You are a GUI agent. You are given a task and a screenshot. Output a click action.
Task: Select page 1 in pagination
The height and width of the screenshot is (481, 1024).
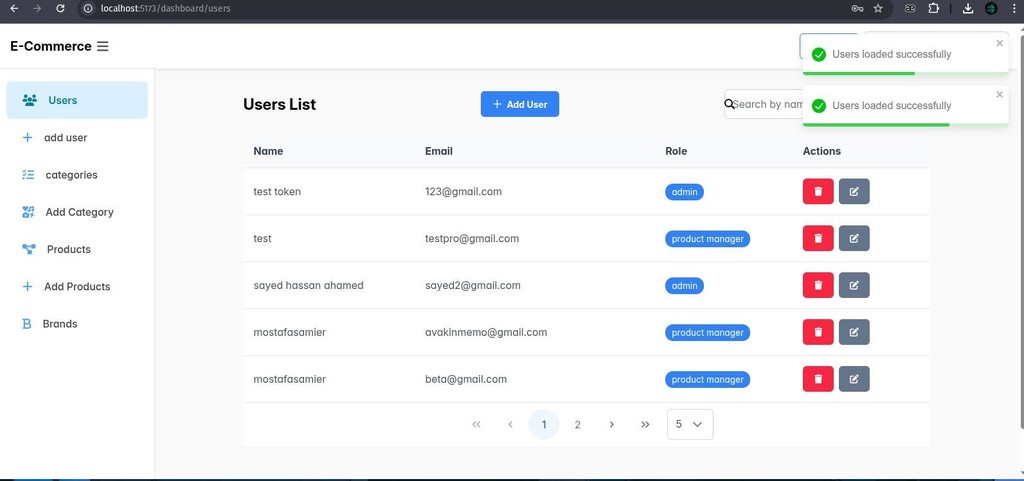[x=544, y=424]
